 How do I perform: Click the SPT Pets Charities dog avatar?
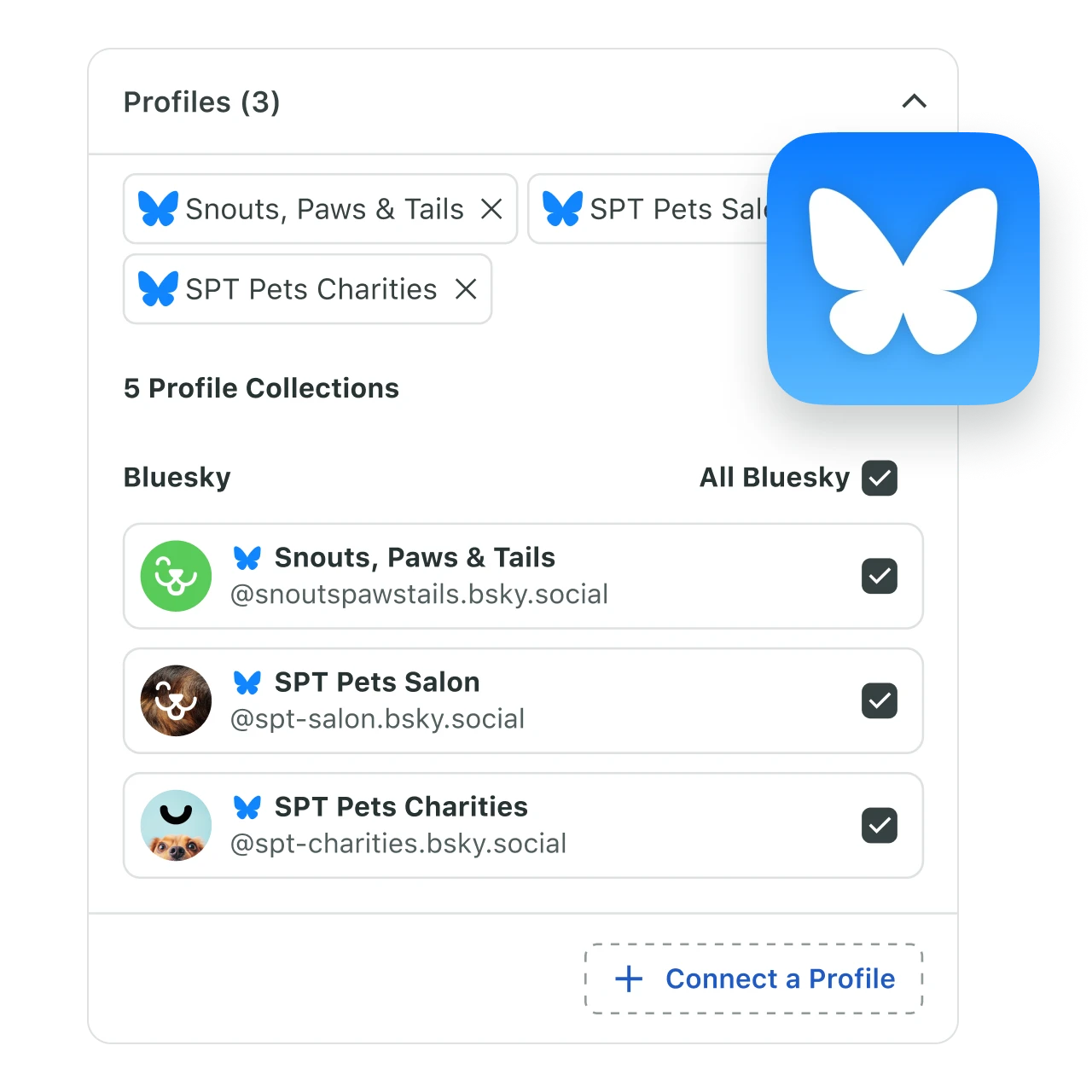point(176,825)
